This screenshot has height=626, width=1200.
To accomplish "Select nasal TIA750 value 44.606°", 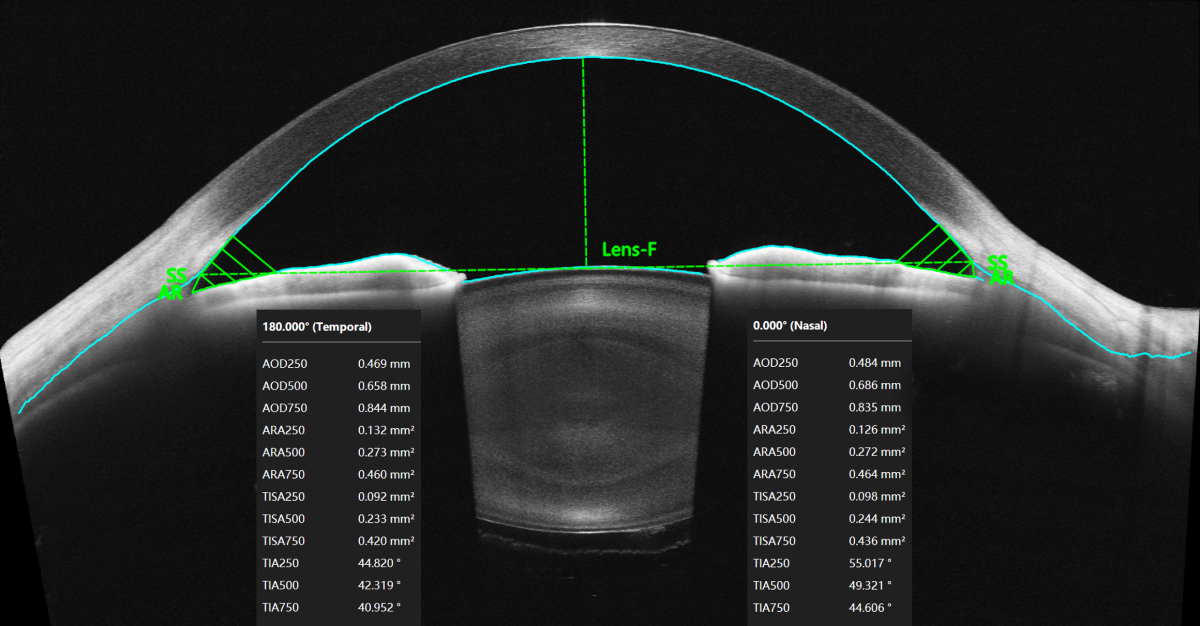I will pyautogui.click(x=870, y=607).
